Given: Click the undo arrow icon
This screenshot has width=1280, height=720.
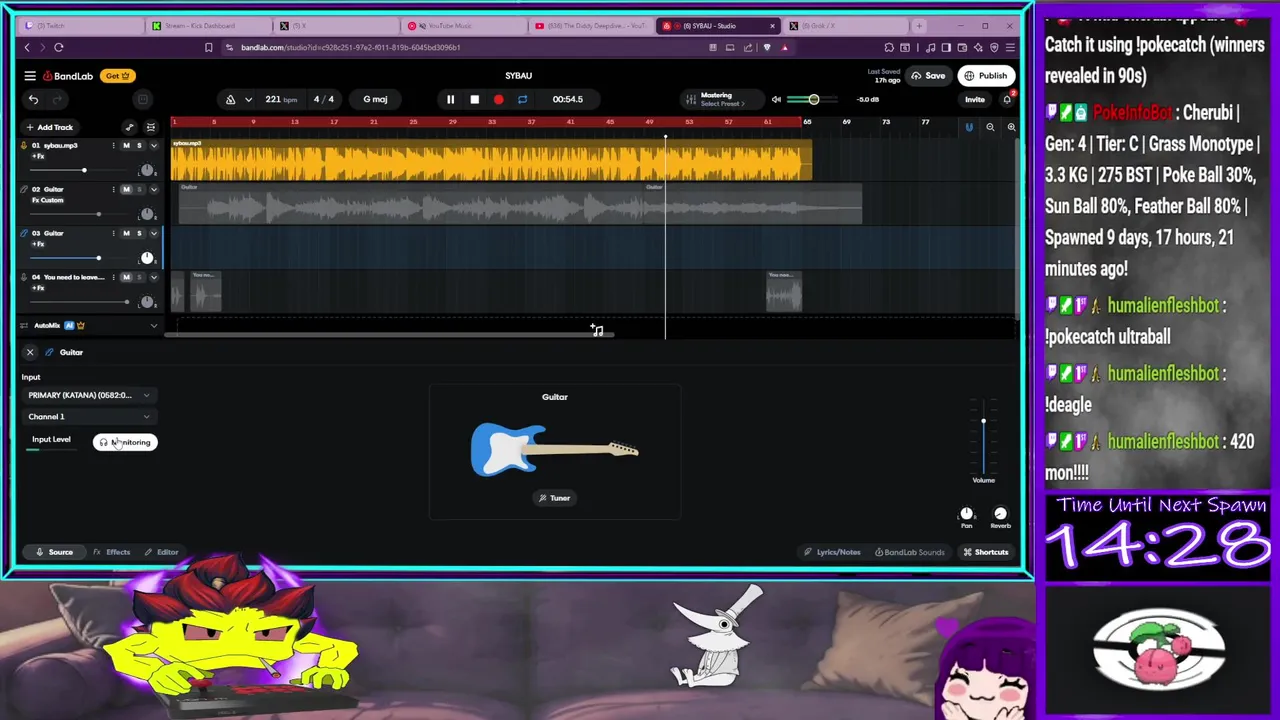Looking at the screenshot, I should [33, 99].
